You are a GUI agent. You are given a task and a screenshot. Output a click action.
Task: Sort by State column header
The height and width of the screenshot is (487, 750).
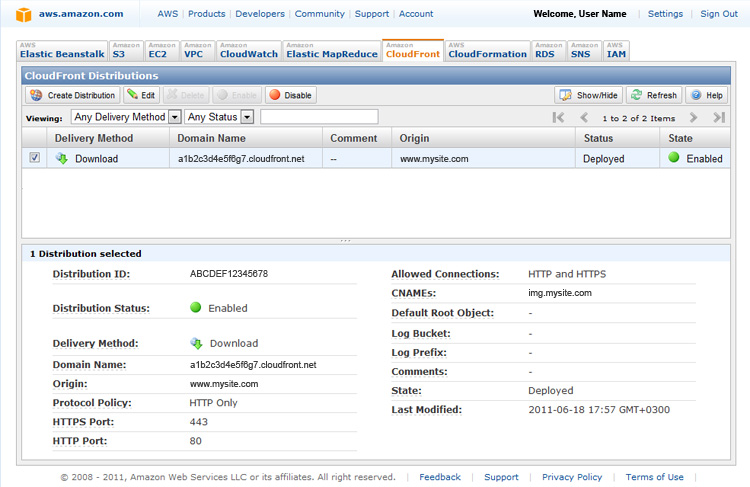click(695, 138)
